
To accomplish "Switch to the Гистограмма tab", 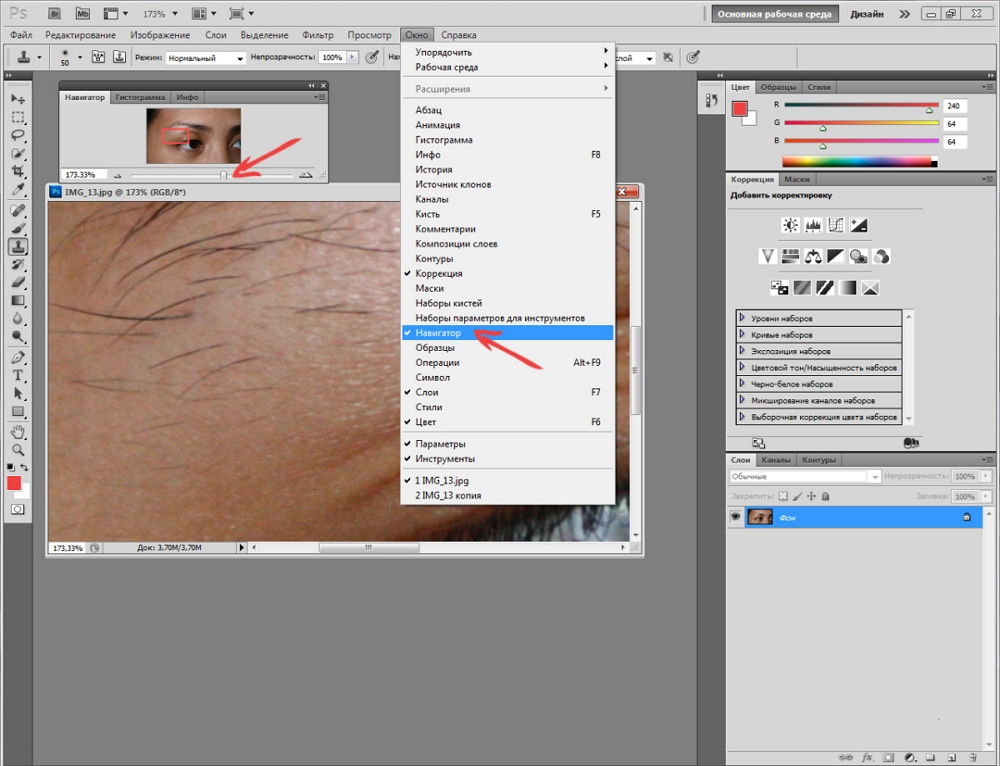I will point(140,98).
